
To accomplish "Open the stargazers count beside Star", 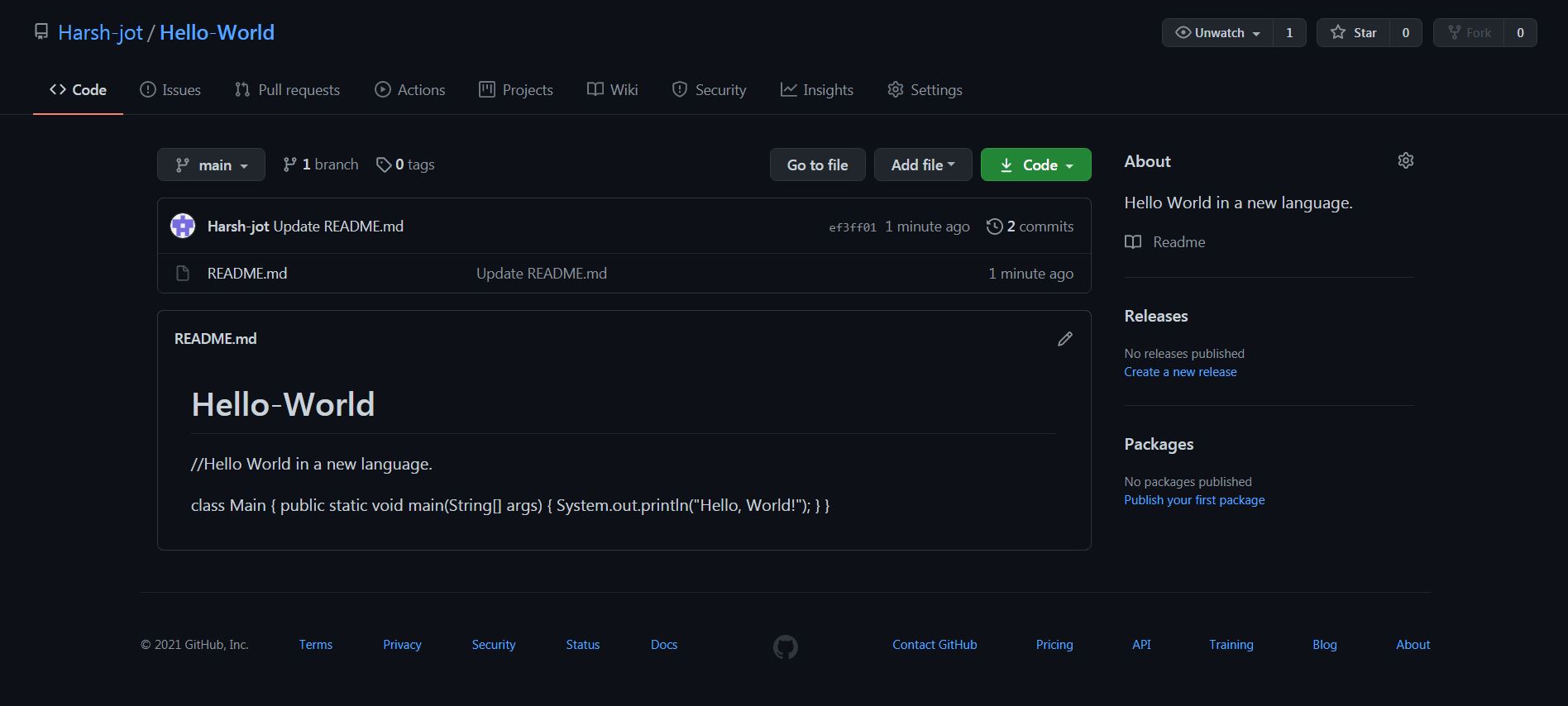I will click(x=1406, y=32).
